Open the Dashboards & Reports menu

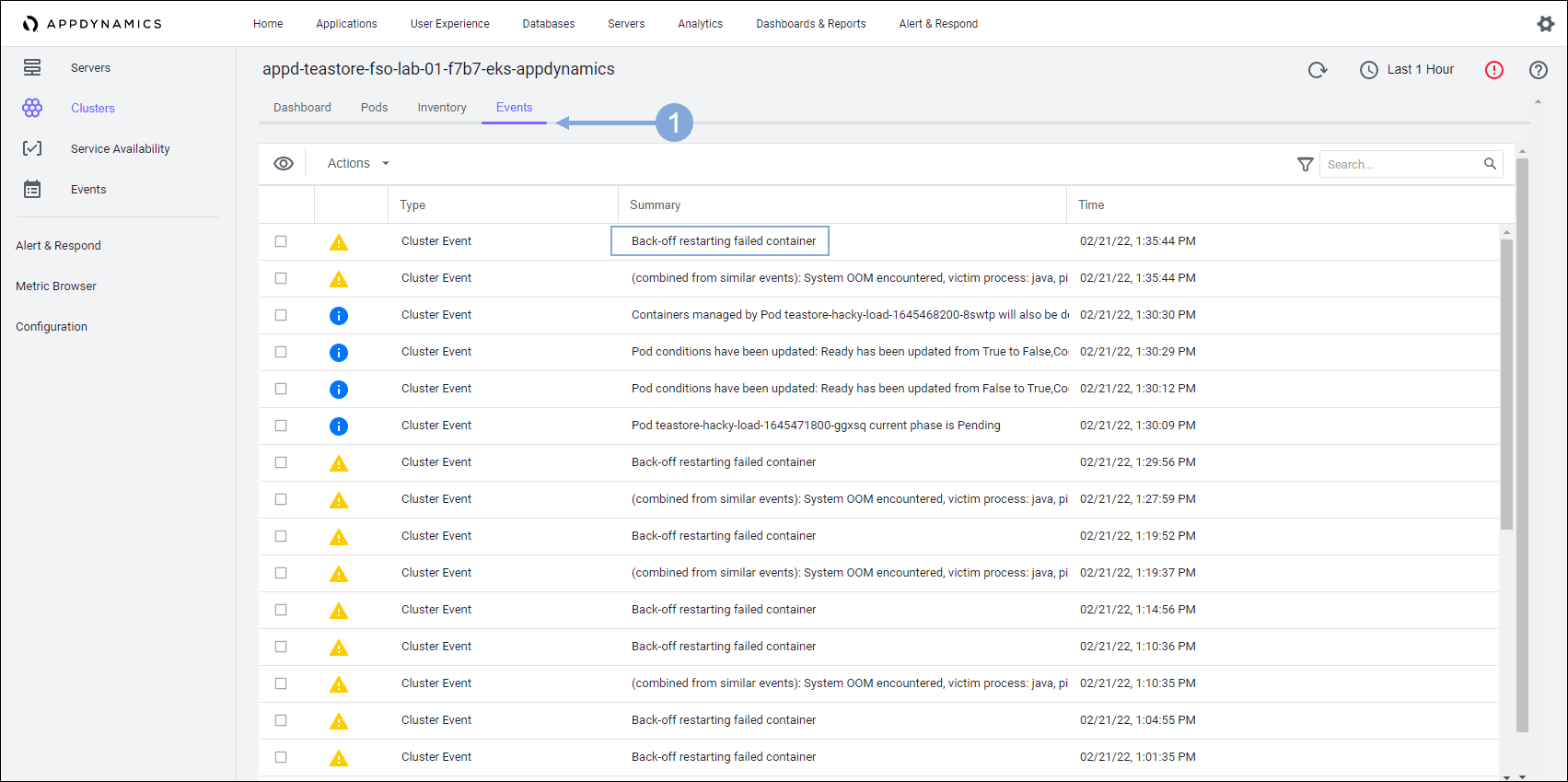pos(810,24)
